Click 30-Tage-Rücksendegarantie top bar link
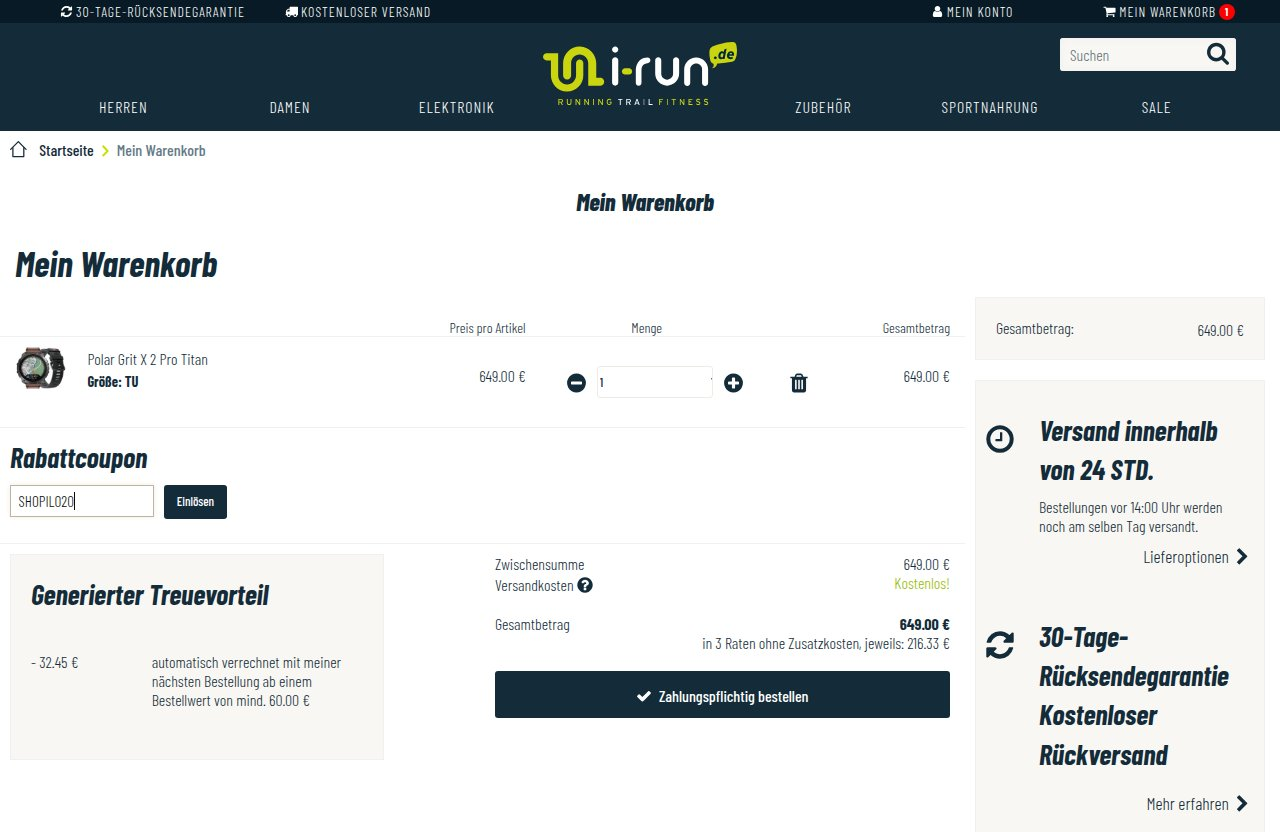This screenshot has height=832, width=1280. pos(152,12)
